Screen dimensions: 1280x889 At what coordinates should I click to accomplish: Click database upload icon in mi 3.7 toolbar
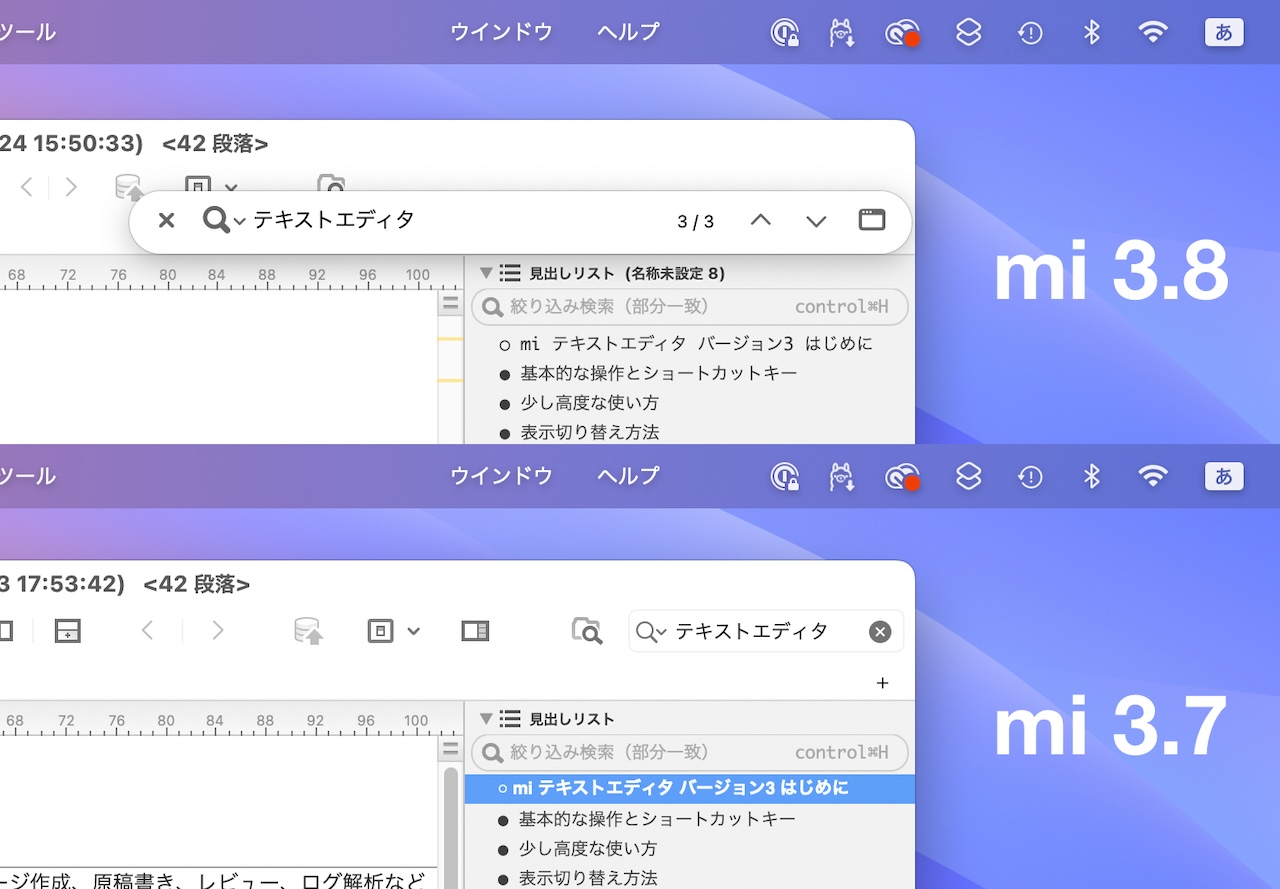click(308, 631)
